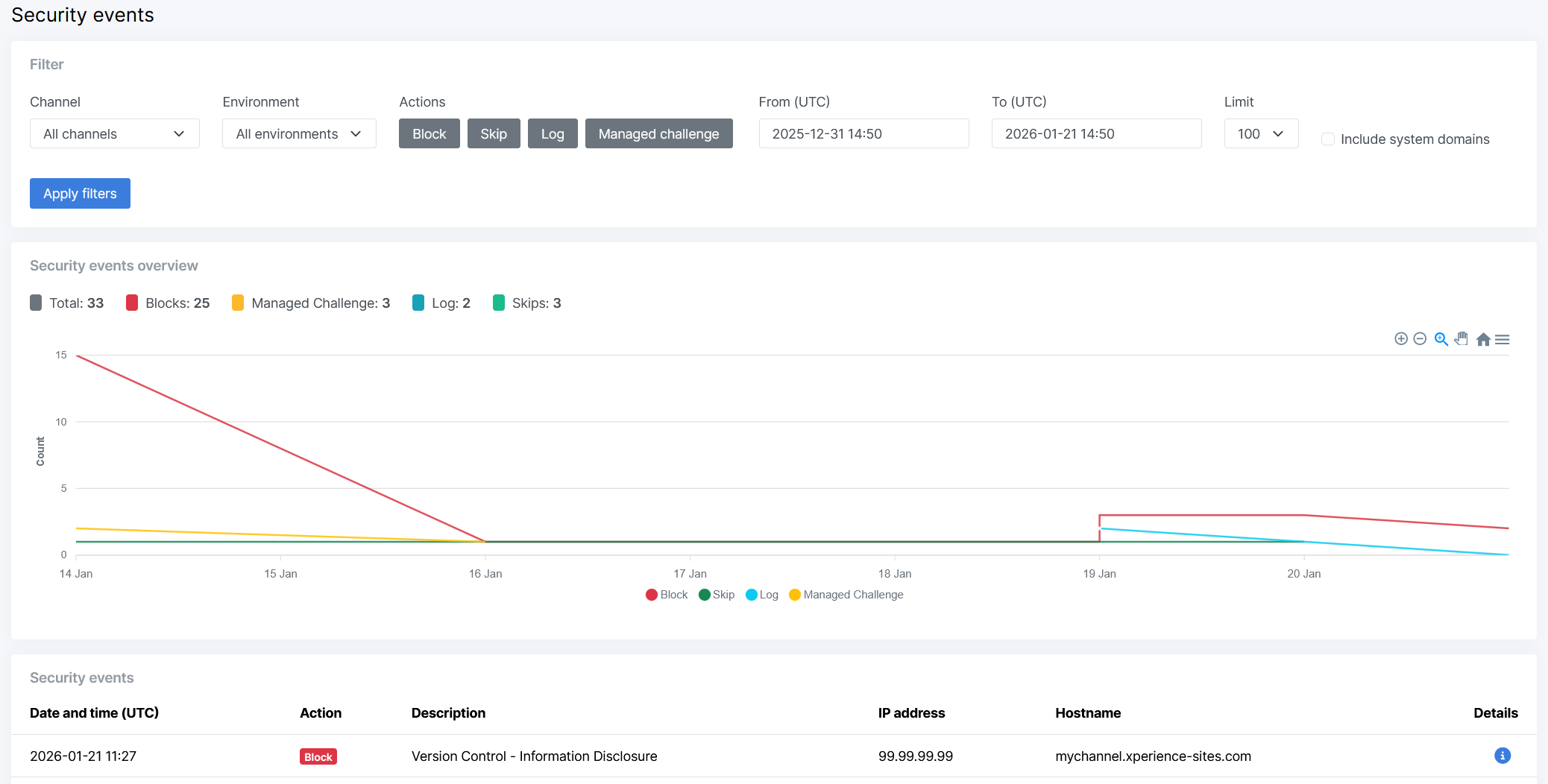This screenshot has width=1548, height=784.
Task: Open the All channels dropdown
Action: [x=114, y=133]
